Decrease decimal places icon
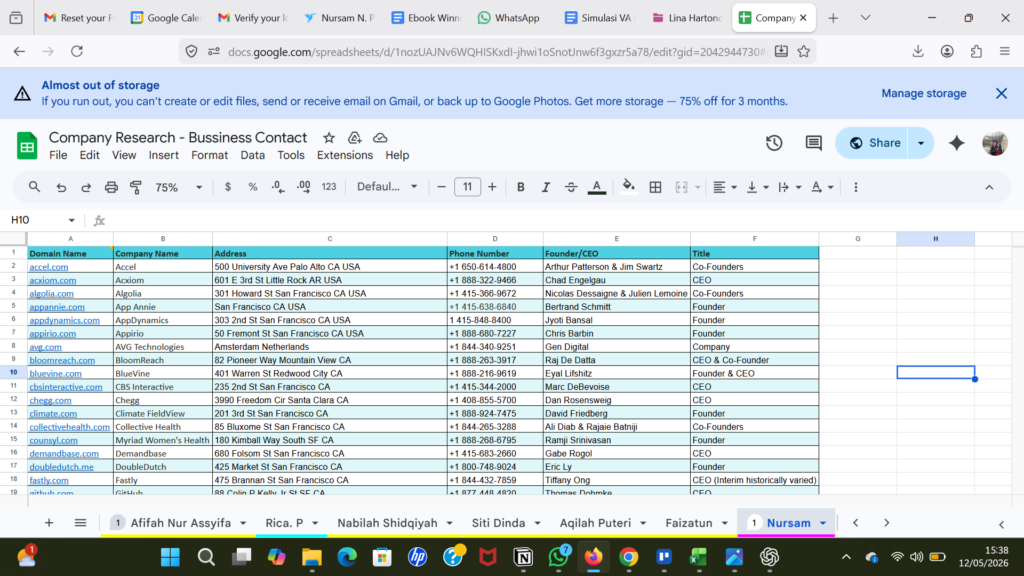 [278, 187]
